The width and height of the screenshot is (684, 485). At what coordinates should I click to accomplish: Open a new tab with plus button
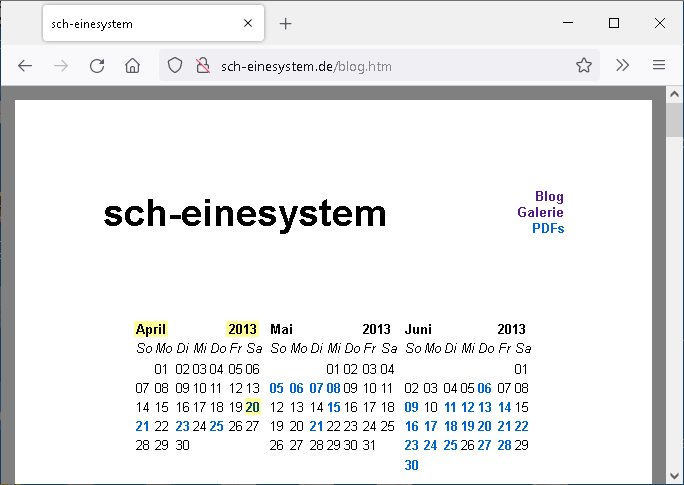tap(286, 23)
